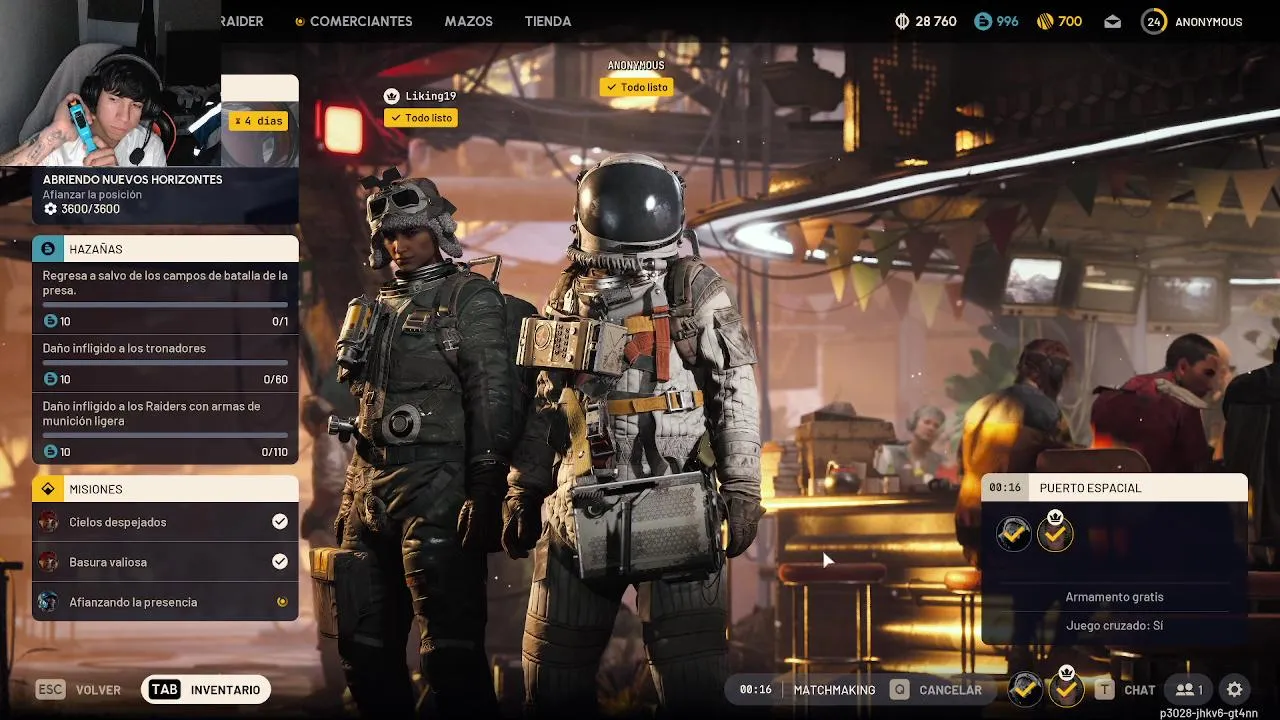Screen dimensions: 1280x720
Task: Open the mailbox envelope icon
Action: pos(1113,22)
